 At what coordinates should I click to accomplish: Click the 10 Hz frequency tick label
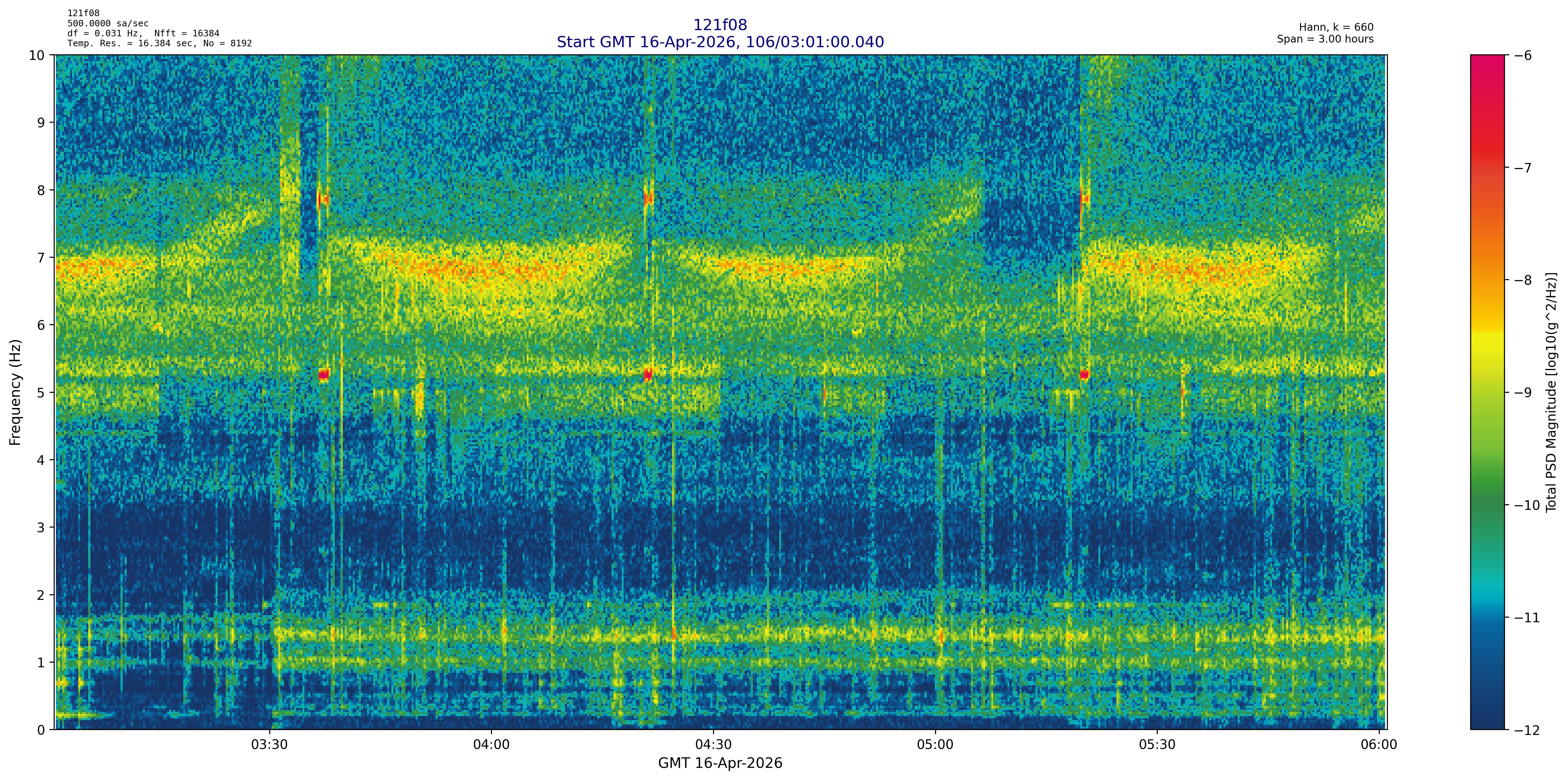tap(37, 55)
